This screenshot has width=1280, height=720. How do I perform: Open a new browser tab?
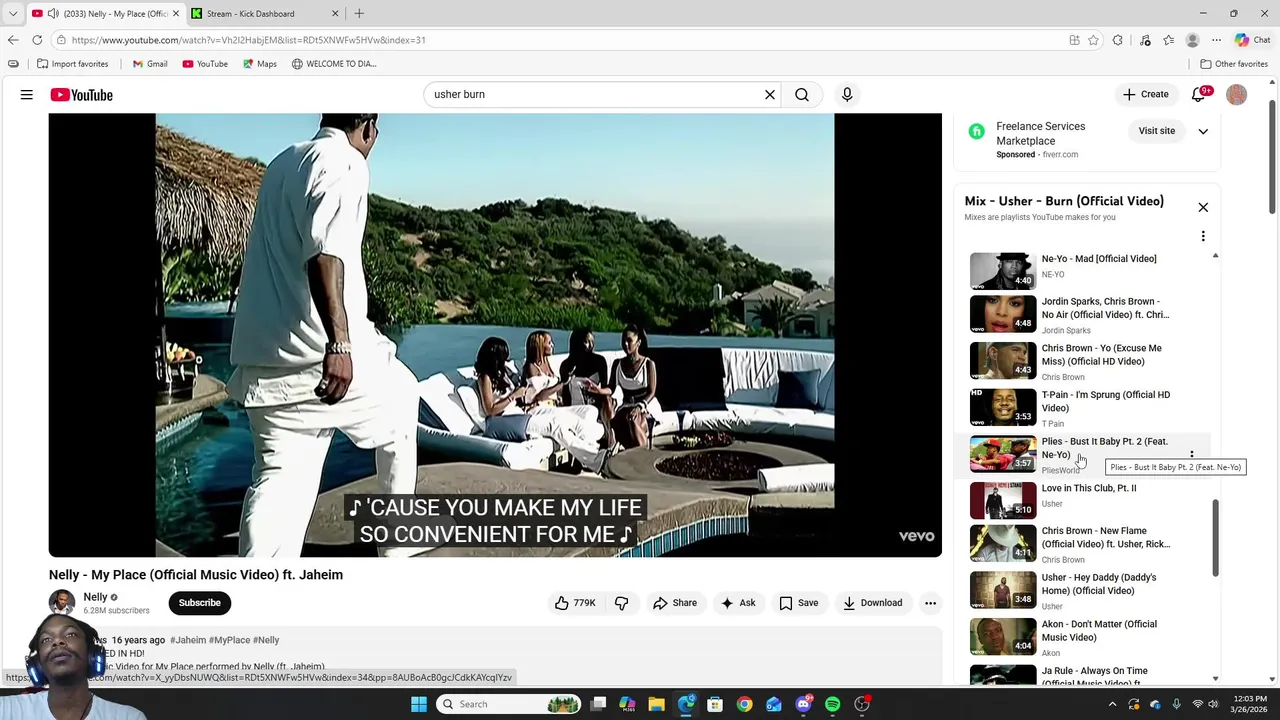(x=359, y=14)
